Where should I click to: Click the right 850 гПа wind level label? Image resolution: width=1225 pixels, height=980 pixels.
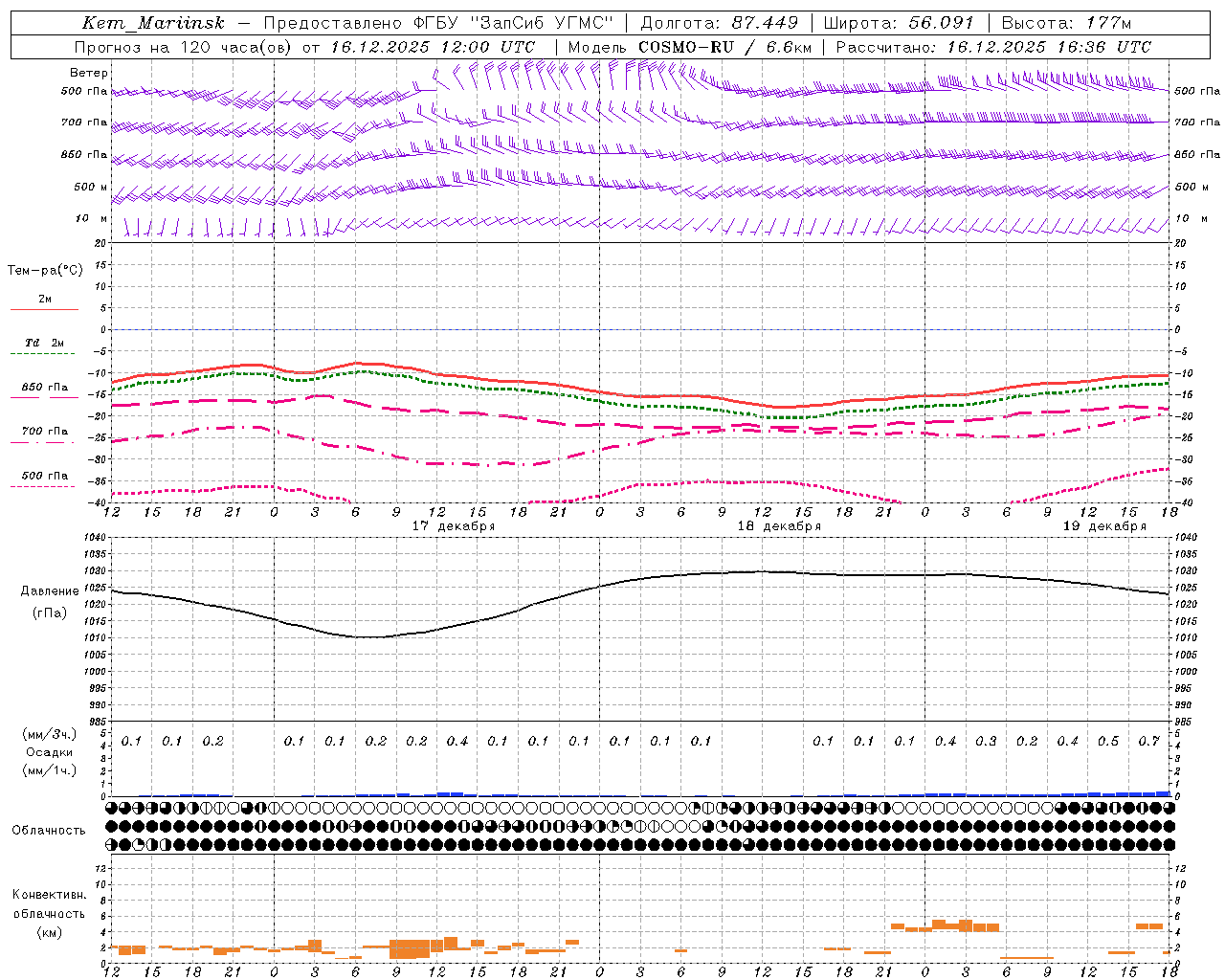click(1197, 154)
